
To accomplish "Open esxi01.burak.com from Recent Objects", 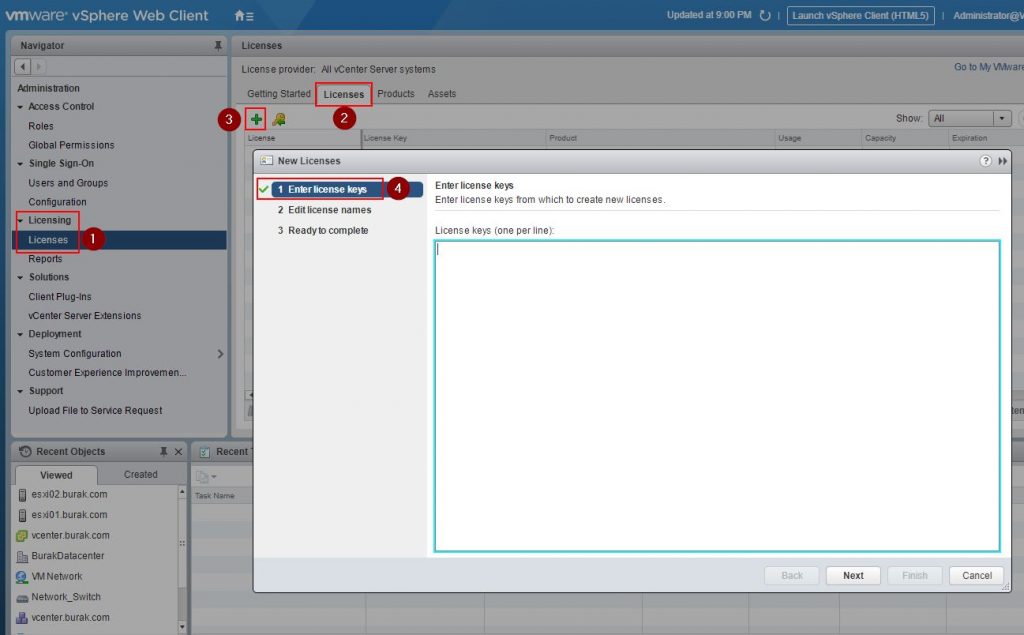I will click(x=69, y=515).
